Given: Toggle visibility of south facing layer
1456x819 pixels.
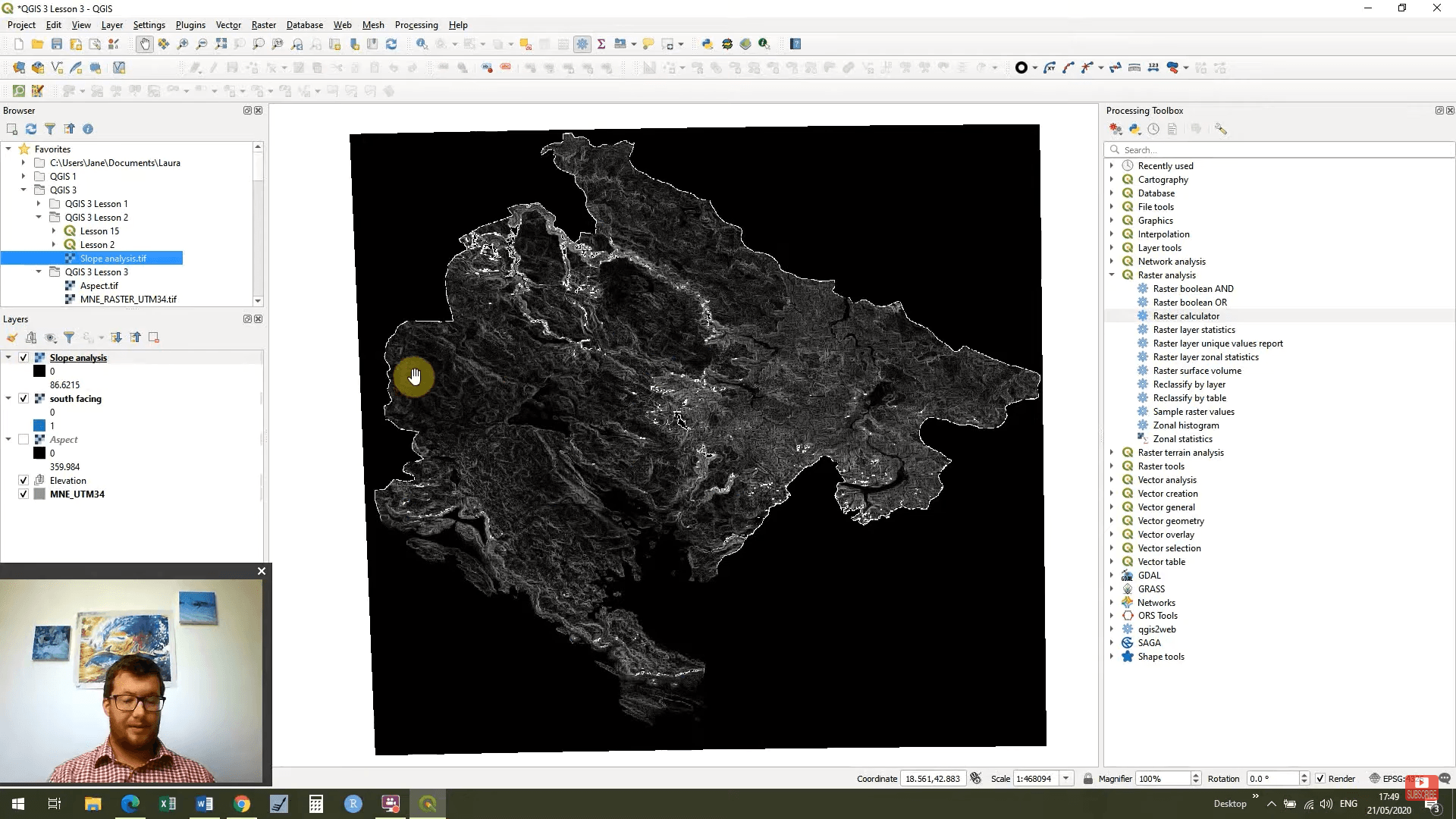Looking at the screenshot, I should (24, 399).
